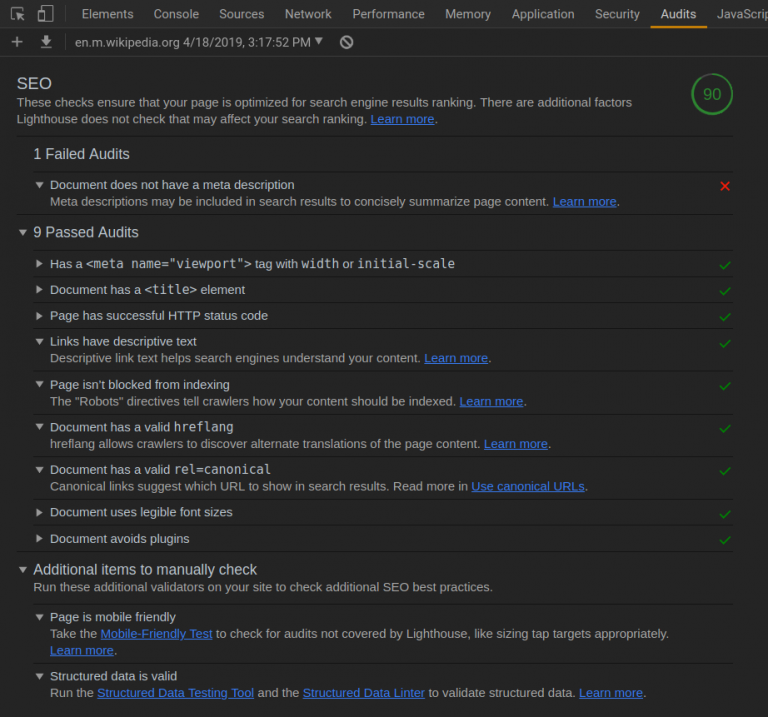Open Learn more link about Robots directives

pyautogui.click(x=491, y=402)
